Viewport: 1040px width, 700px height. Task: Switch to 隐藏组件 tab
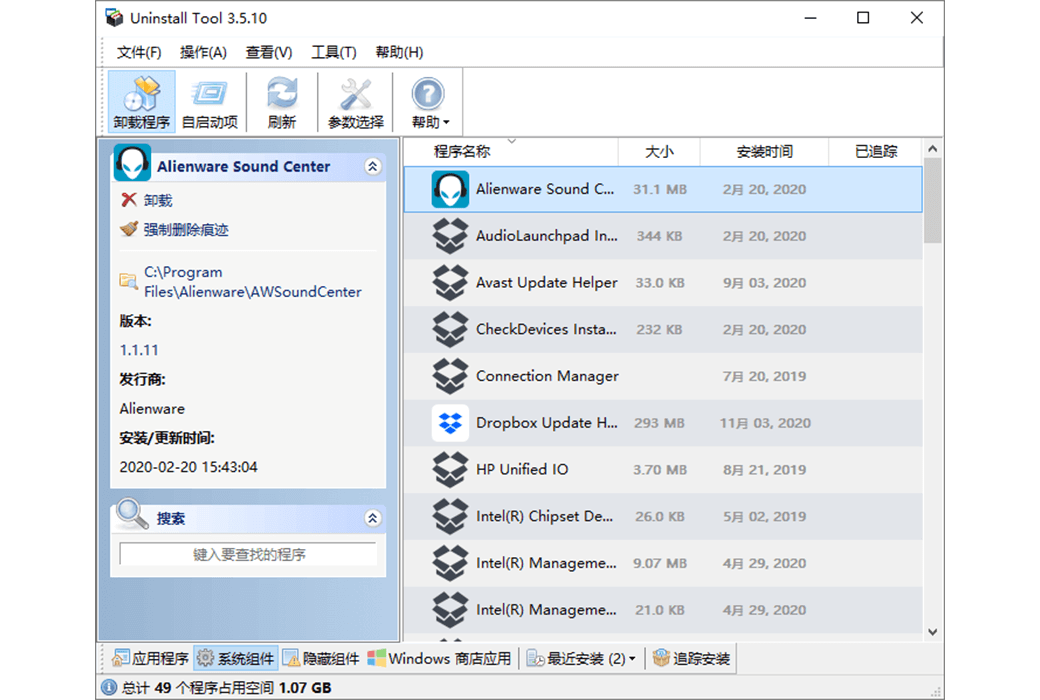(322, 658)
